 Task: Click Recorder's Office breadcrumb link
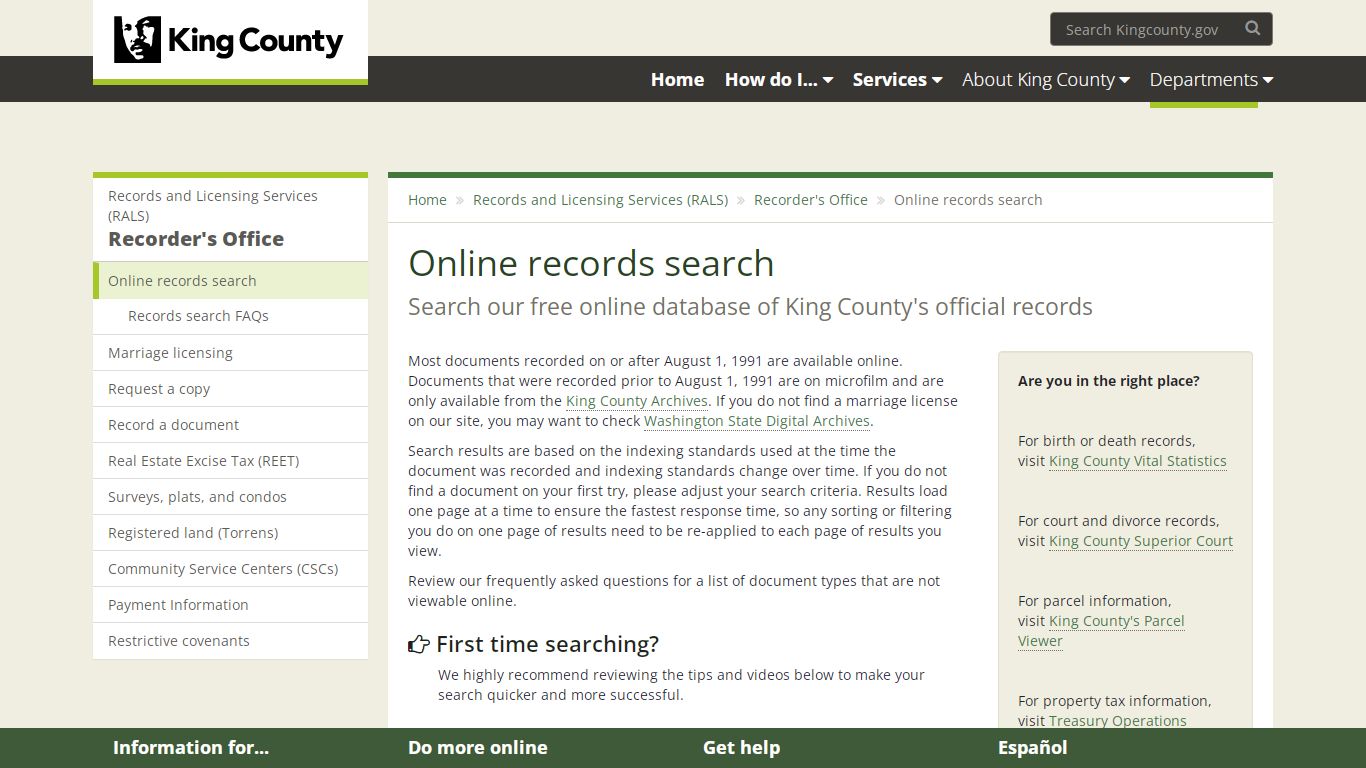point(811,200)
